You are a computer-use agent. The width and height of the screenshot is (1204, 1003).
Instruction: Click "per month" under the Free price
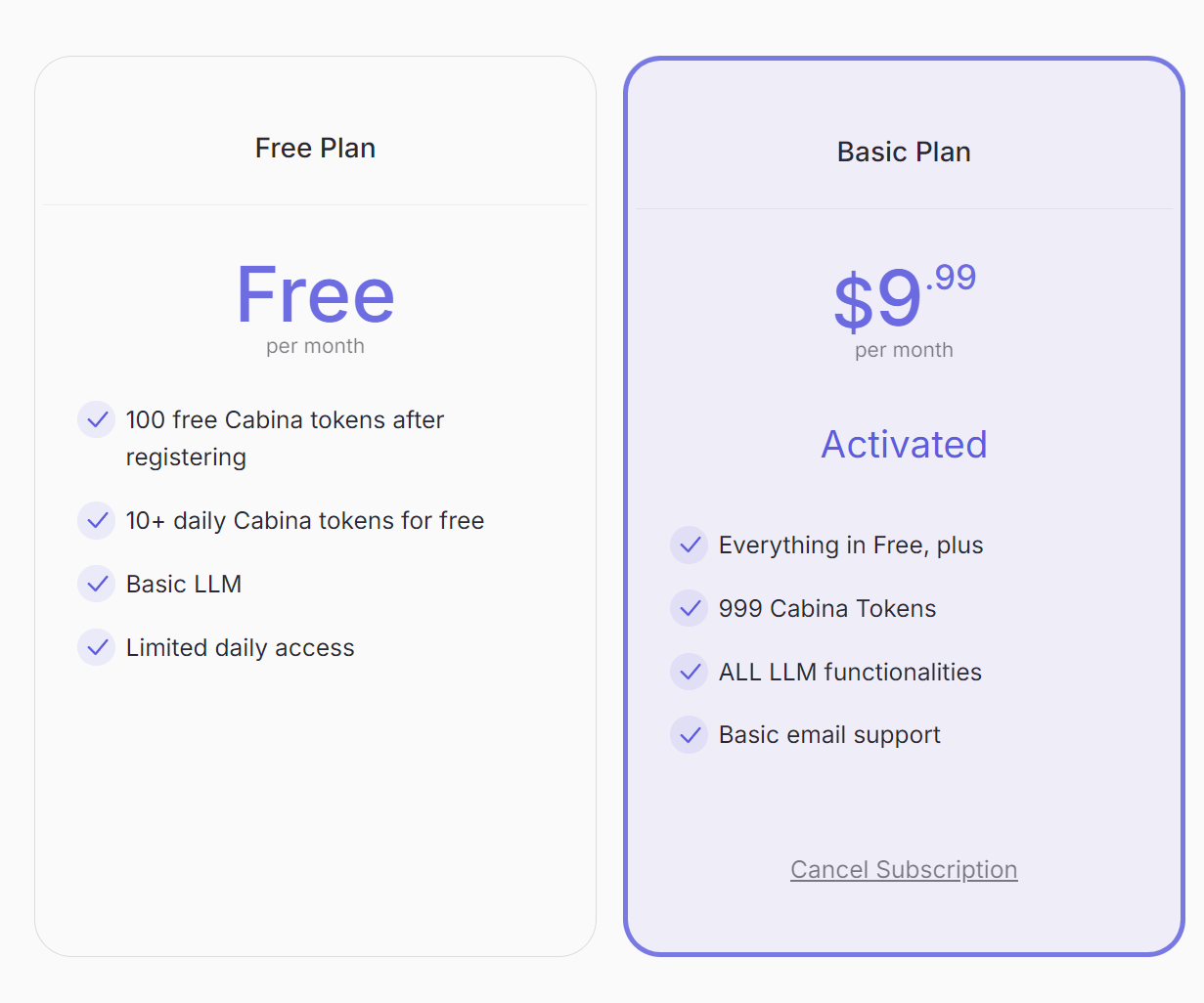click(x=315, y=346)
